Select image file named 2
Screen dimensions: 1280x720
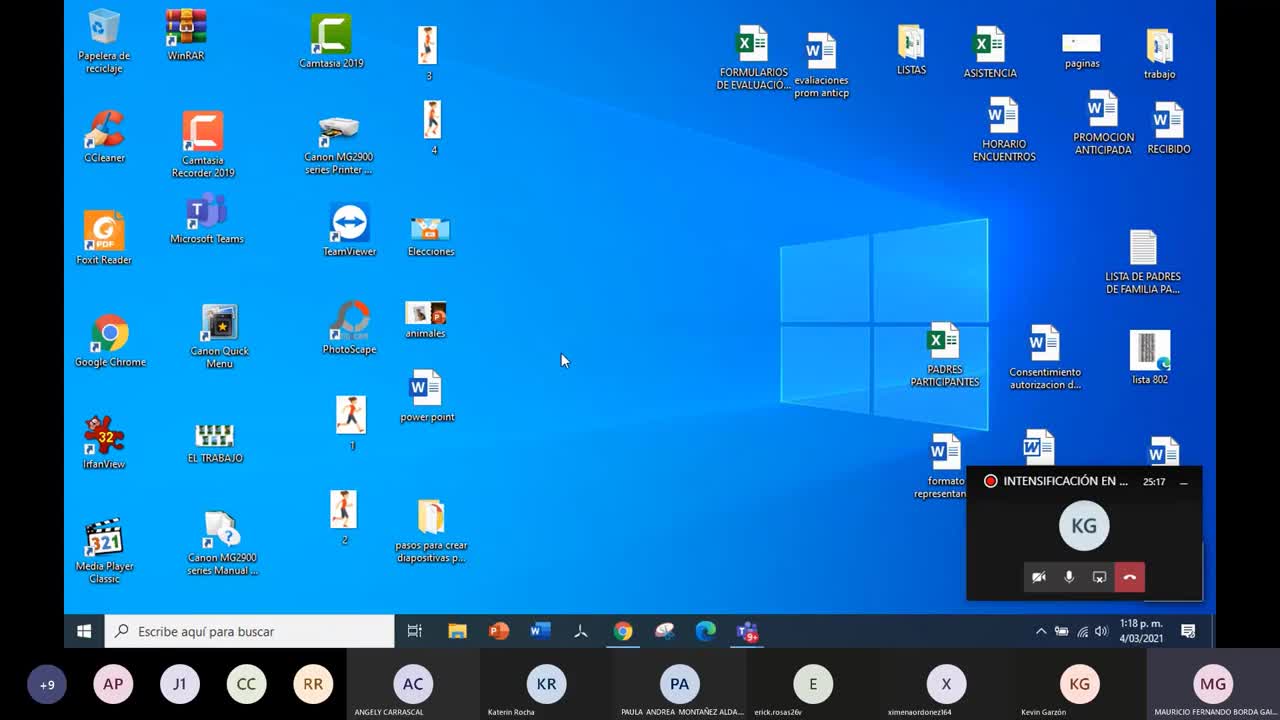tap(343, 518)
